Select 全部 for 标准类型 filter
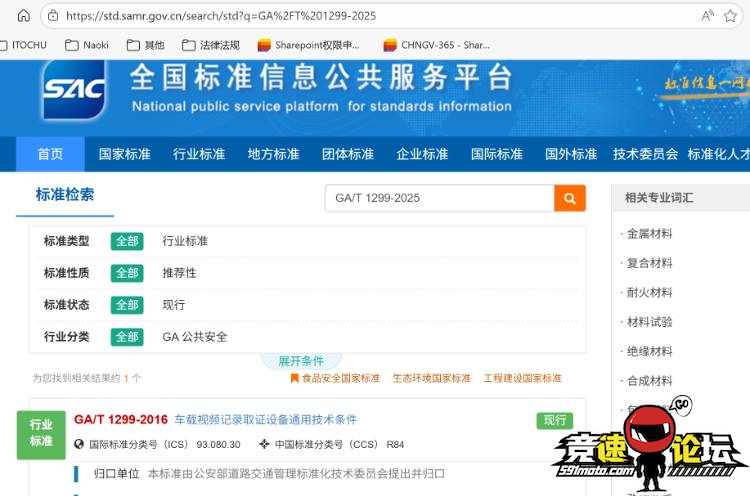Screen dimensions: 750x496 point(127,241)
